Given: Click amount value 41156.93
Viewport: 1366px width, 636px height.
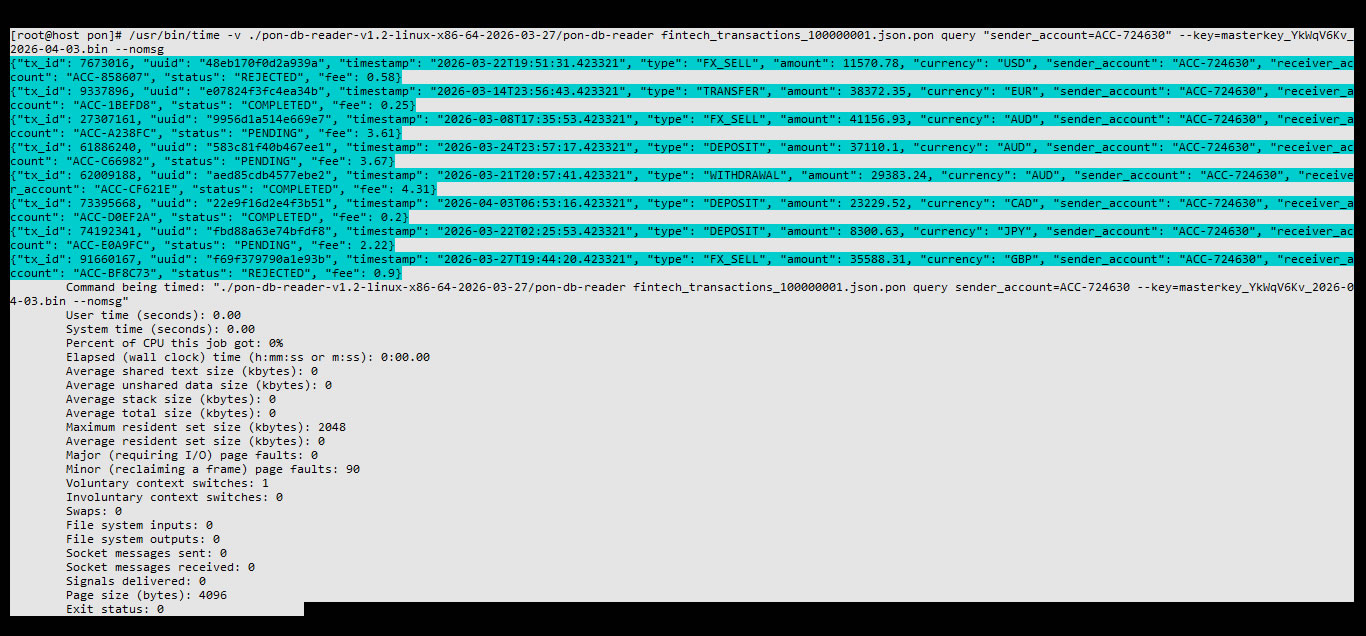Looking at the screenshot, I should click(878, 119).
